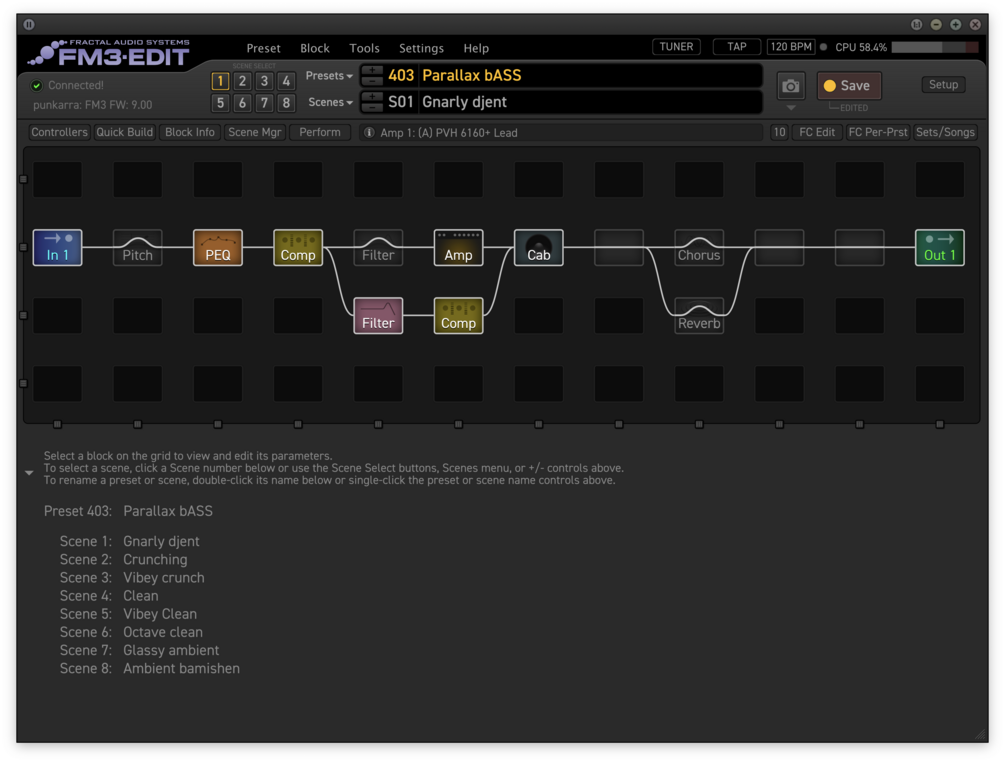Select the shunt block after Cab
Viewport: 1005px width, 762px height.
(619, 247)
